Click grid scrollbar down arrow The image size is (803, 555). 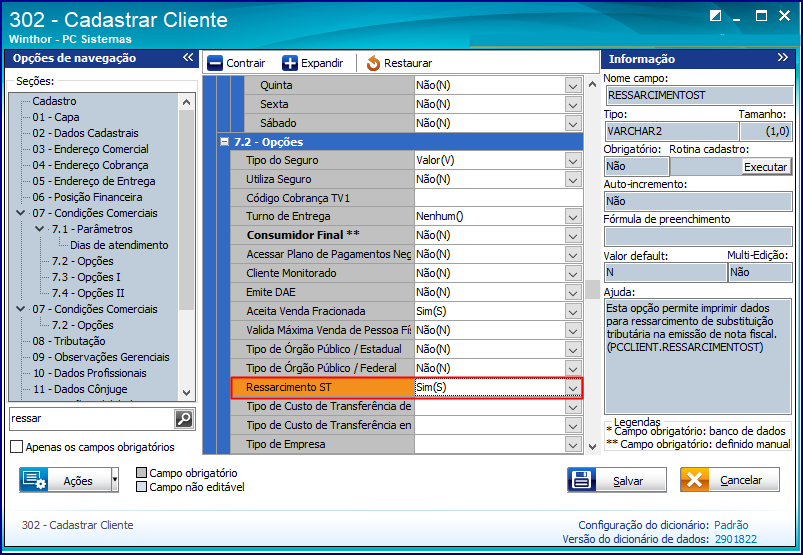593,447
